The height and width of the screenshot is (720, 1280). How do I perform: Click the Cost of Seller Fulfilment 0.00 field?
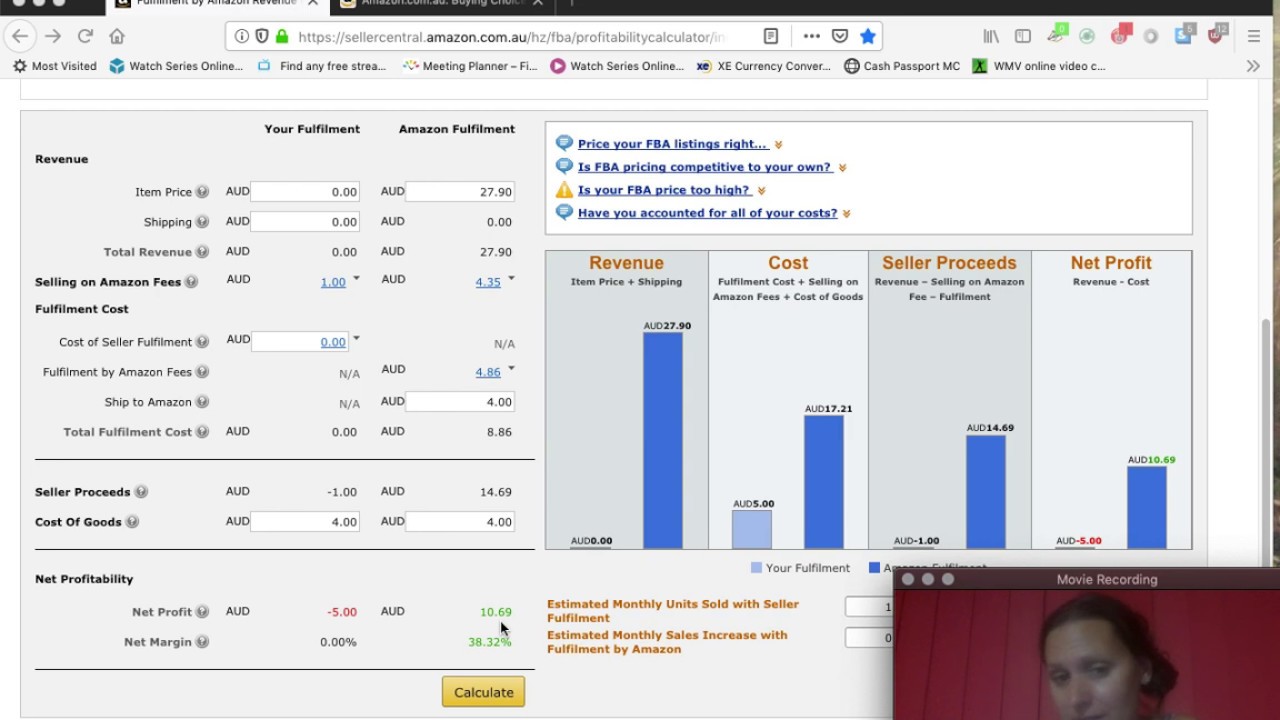tap(300, 342)
